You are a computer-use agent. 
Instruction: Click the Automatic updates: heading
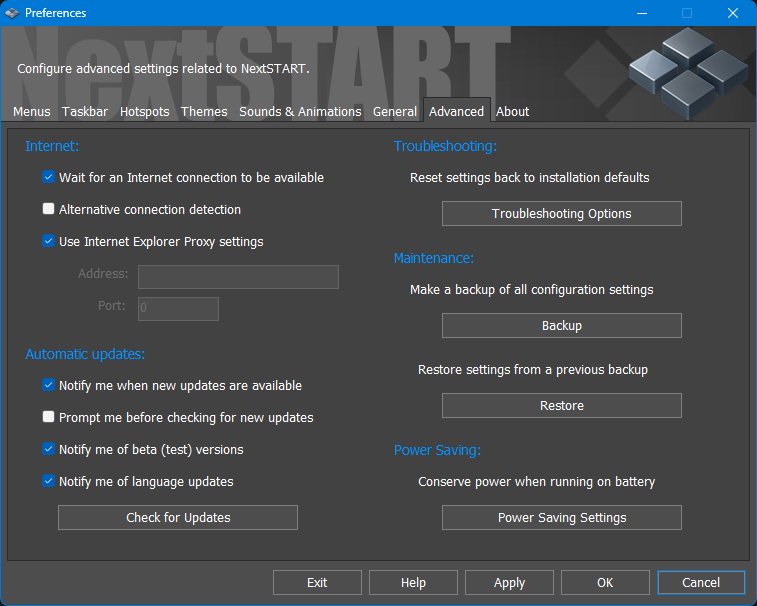pyautogui.click(x=85, y=354)
